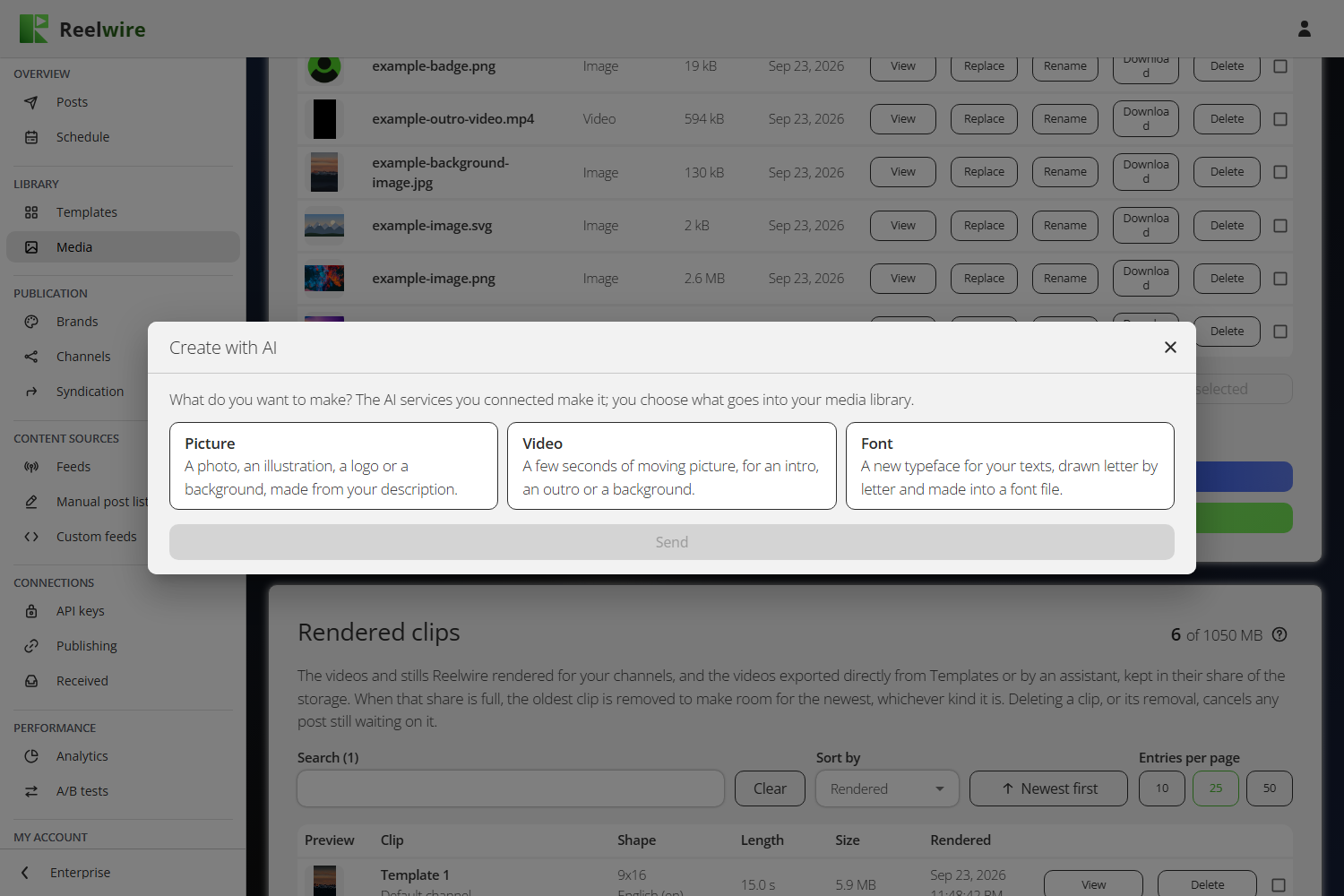
Task: Go to Posts in the sidebar
Action: click(x=123, y=102)
